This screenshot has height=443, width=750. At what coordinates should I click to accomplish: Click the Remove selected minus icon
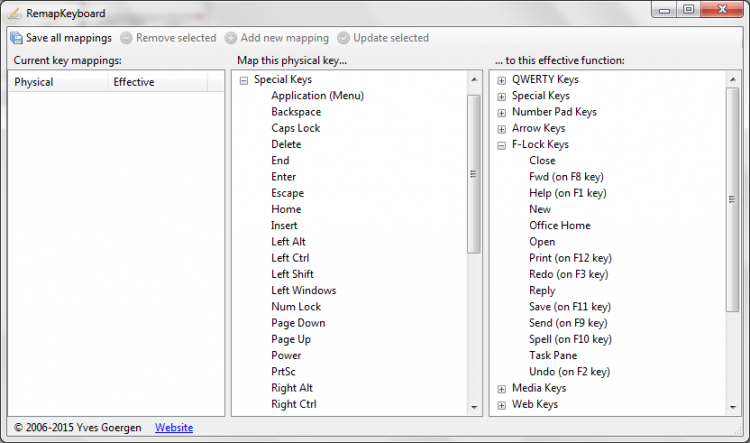point(126,38)
